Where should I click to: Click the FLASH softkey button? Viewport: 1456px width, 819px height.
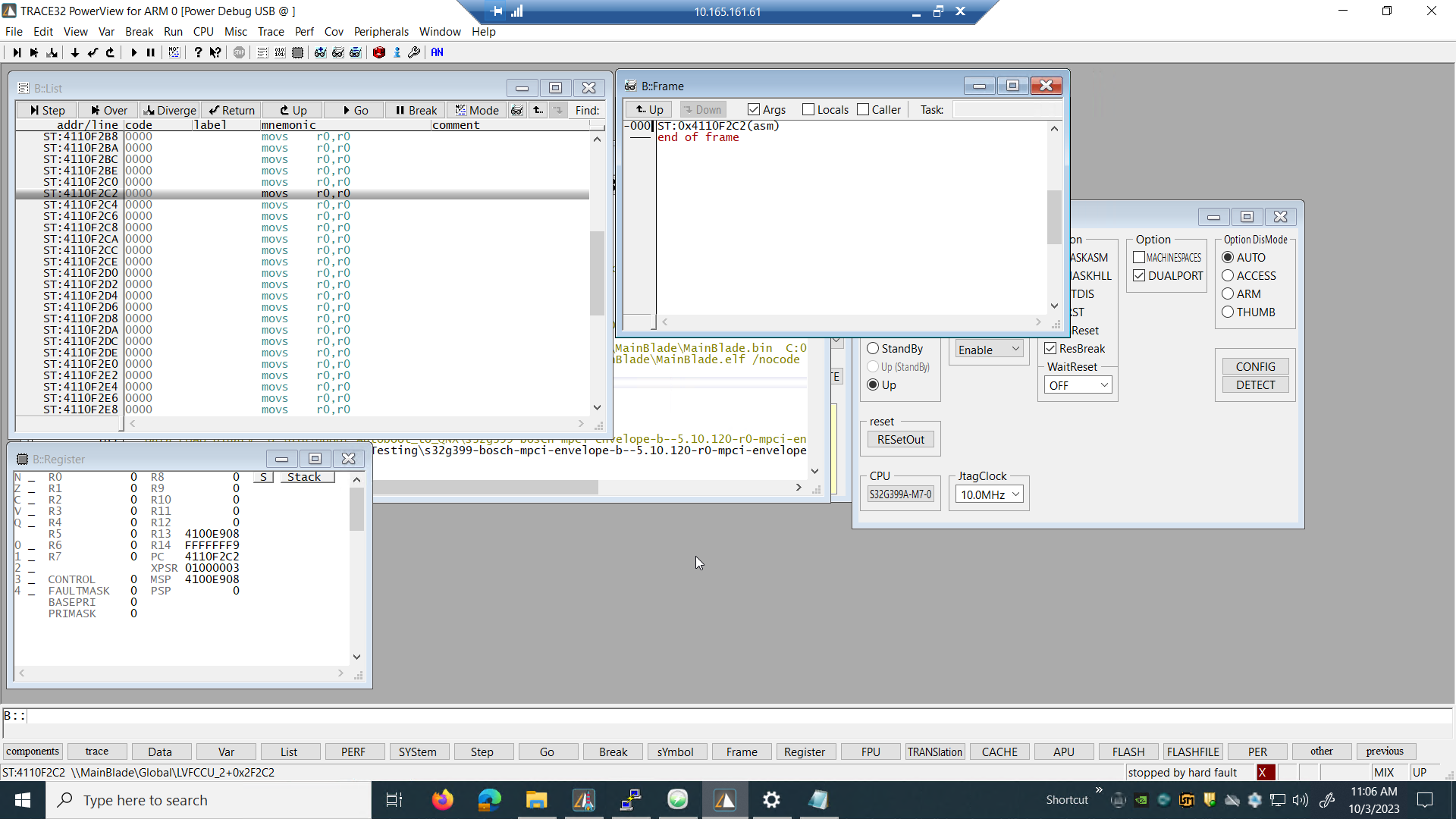(x=1128, y=752)
